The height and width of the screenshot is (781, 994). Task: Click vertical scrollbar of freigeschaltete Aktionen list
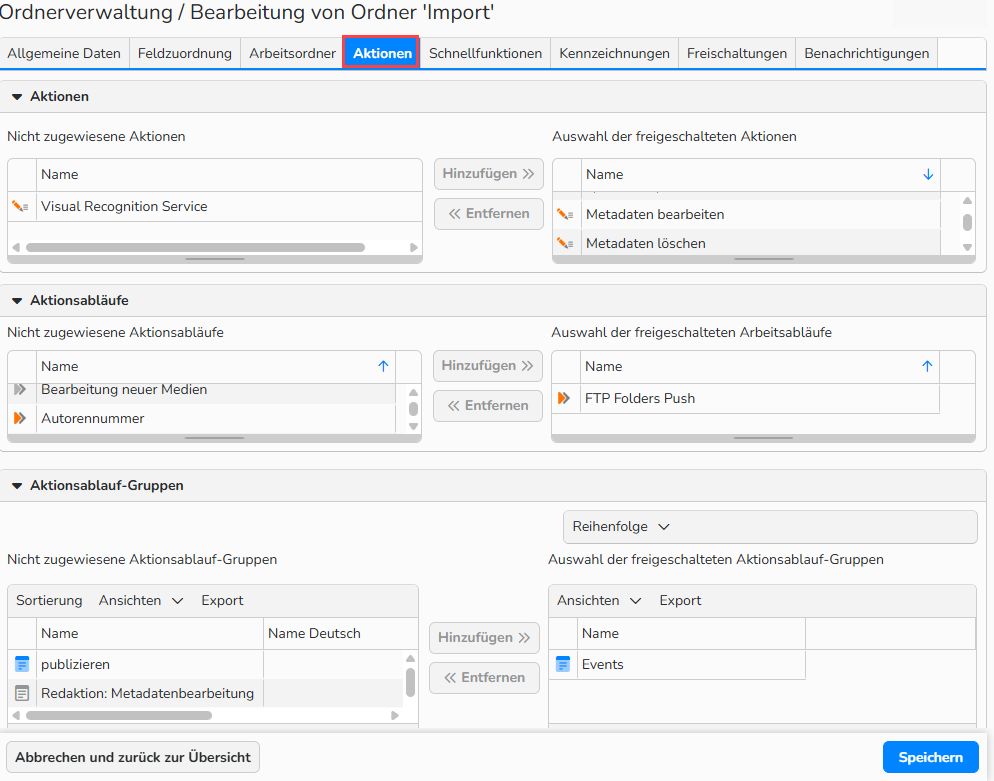coord(967,222)
